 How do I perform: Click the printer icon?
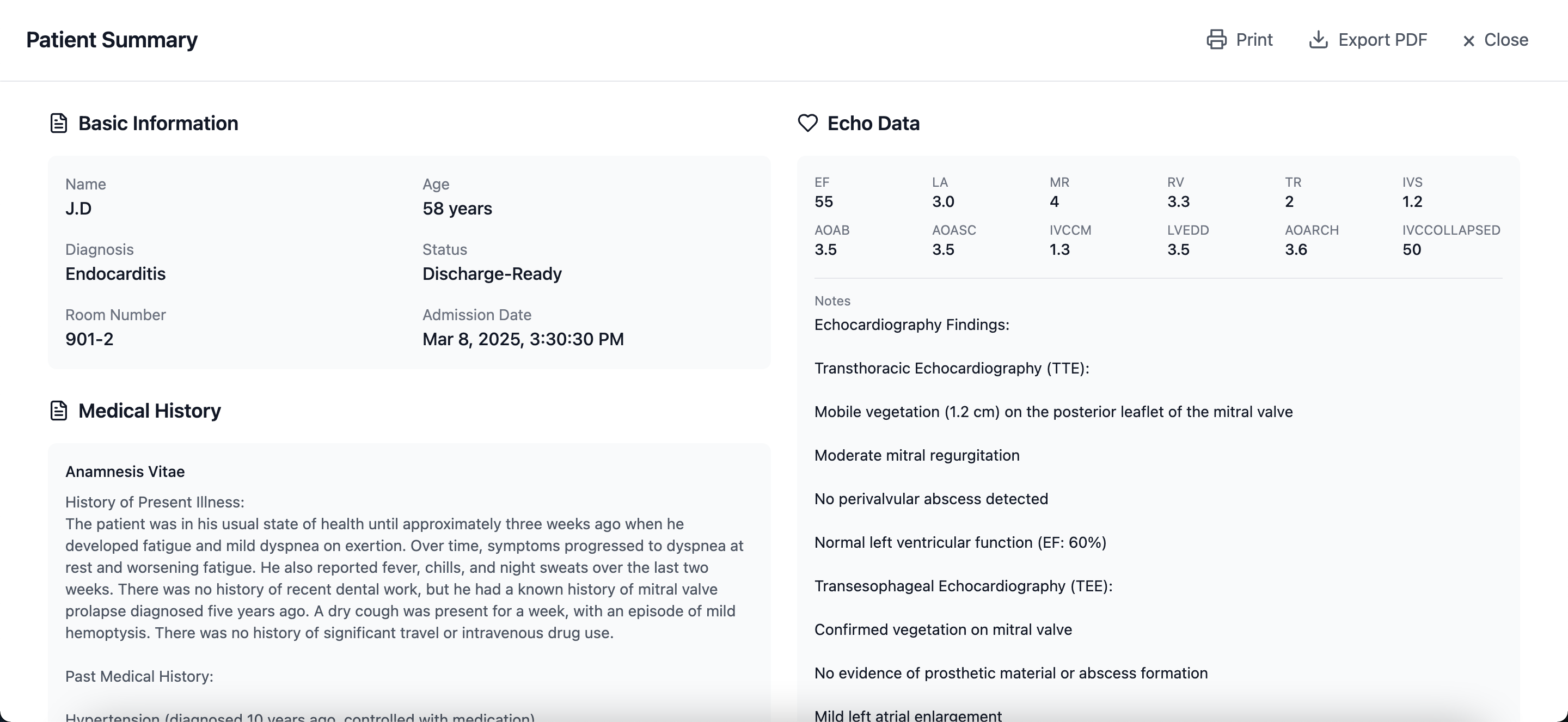point(1216,40)
